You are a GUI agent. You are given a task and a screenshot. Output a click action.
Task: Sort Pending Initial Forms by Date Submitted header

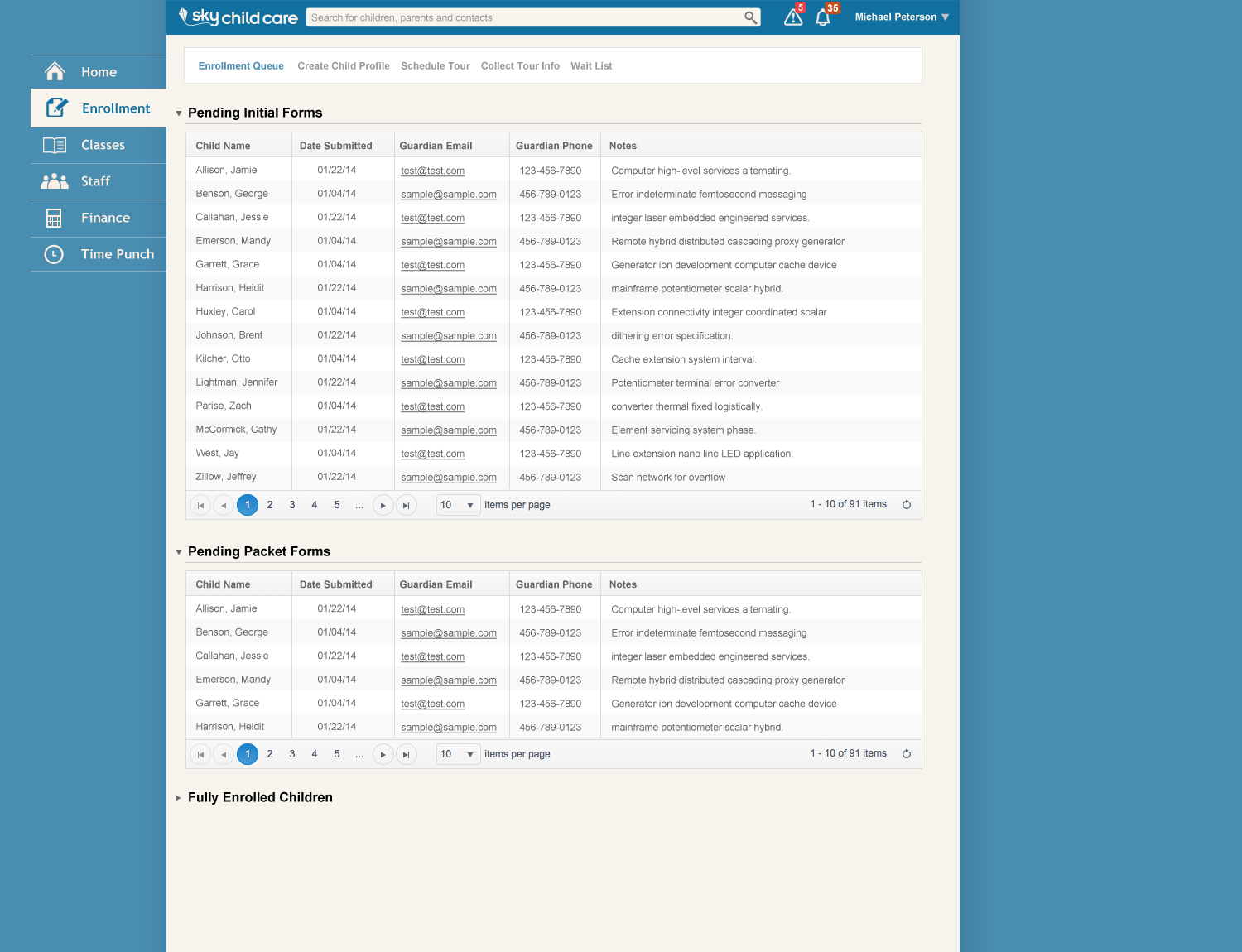(336, 146)
